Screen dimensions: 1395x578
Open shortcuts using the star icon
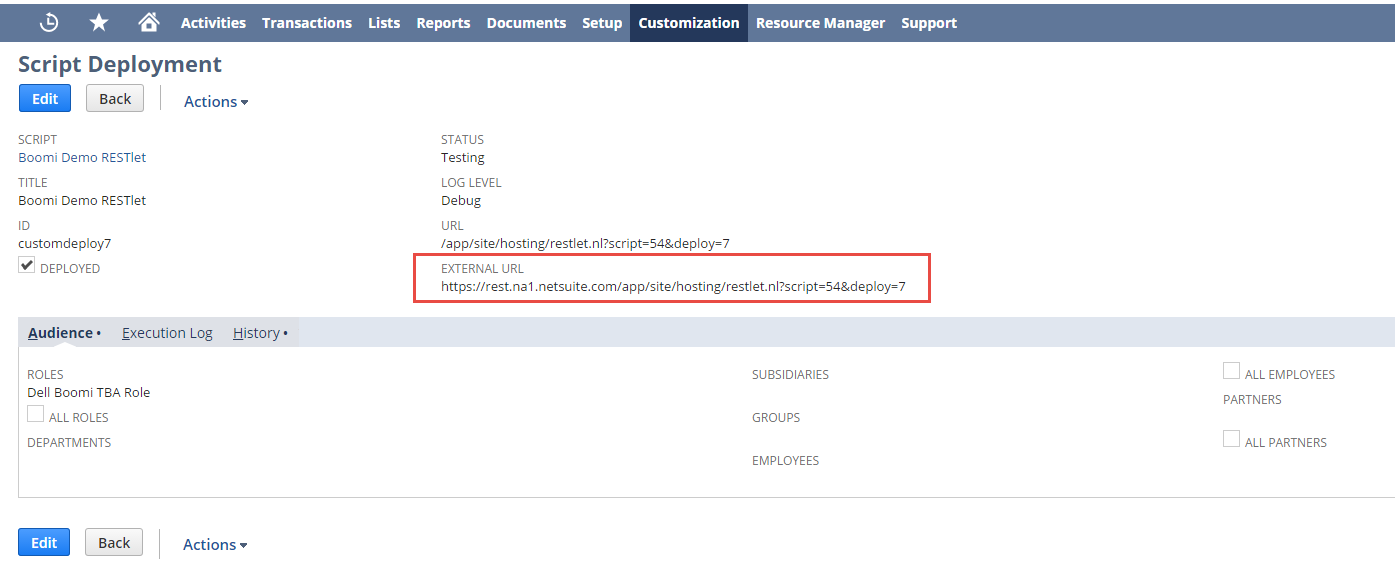point(98,21)
